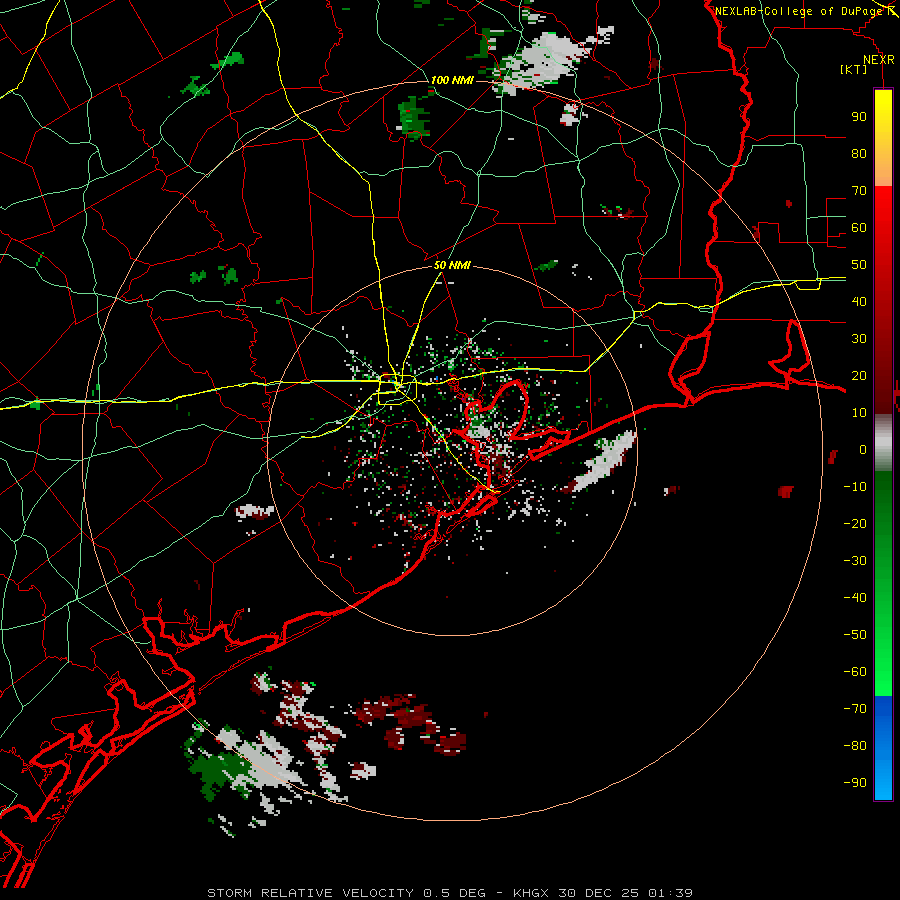Select the 100 NMI range ring label
This screenshot has height=900, width=900.
[452, 80]
